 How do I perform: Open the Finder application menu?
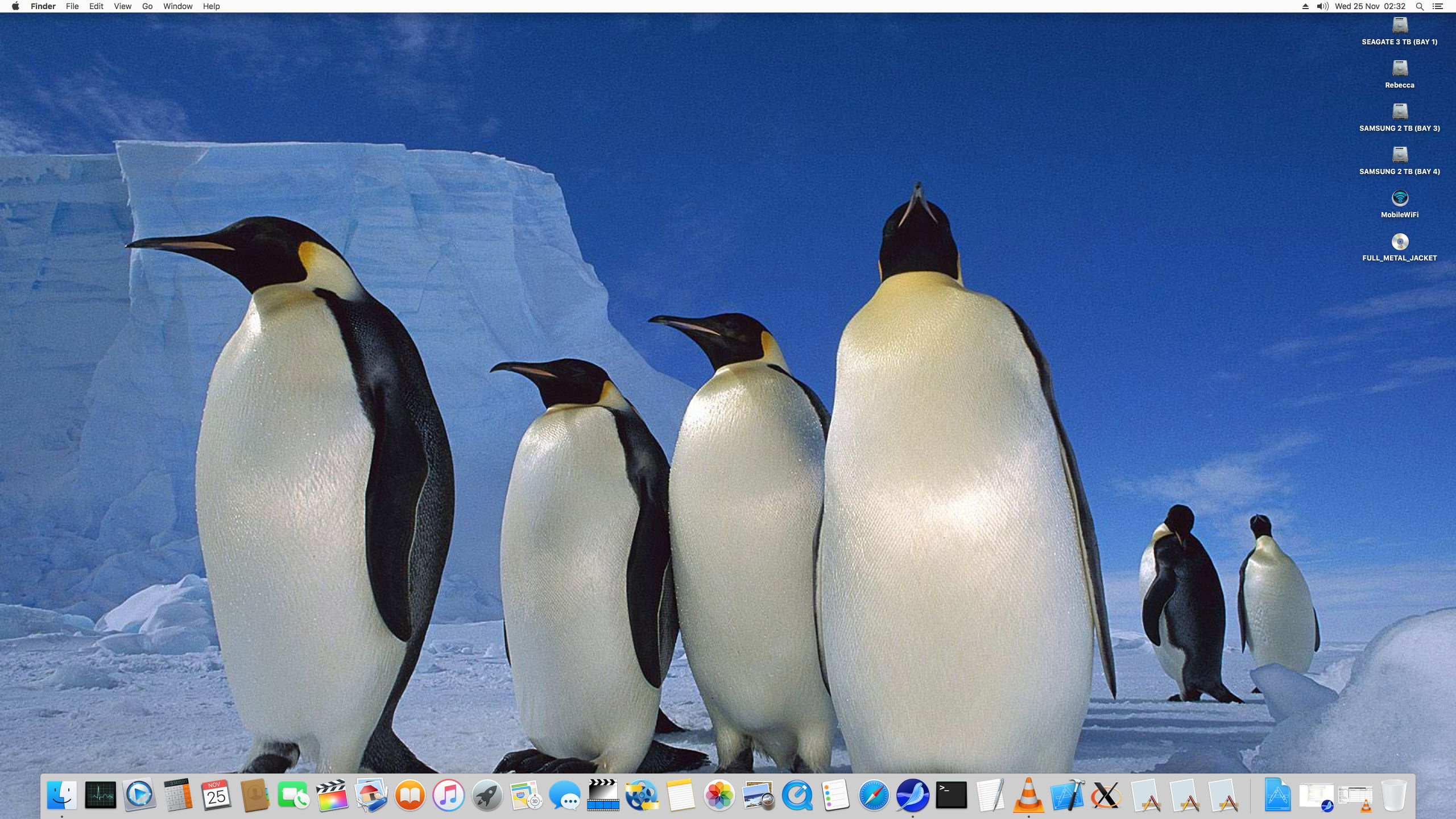[43, 6]
